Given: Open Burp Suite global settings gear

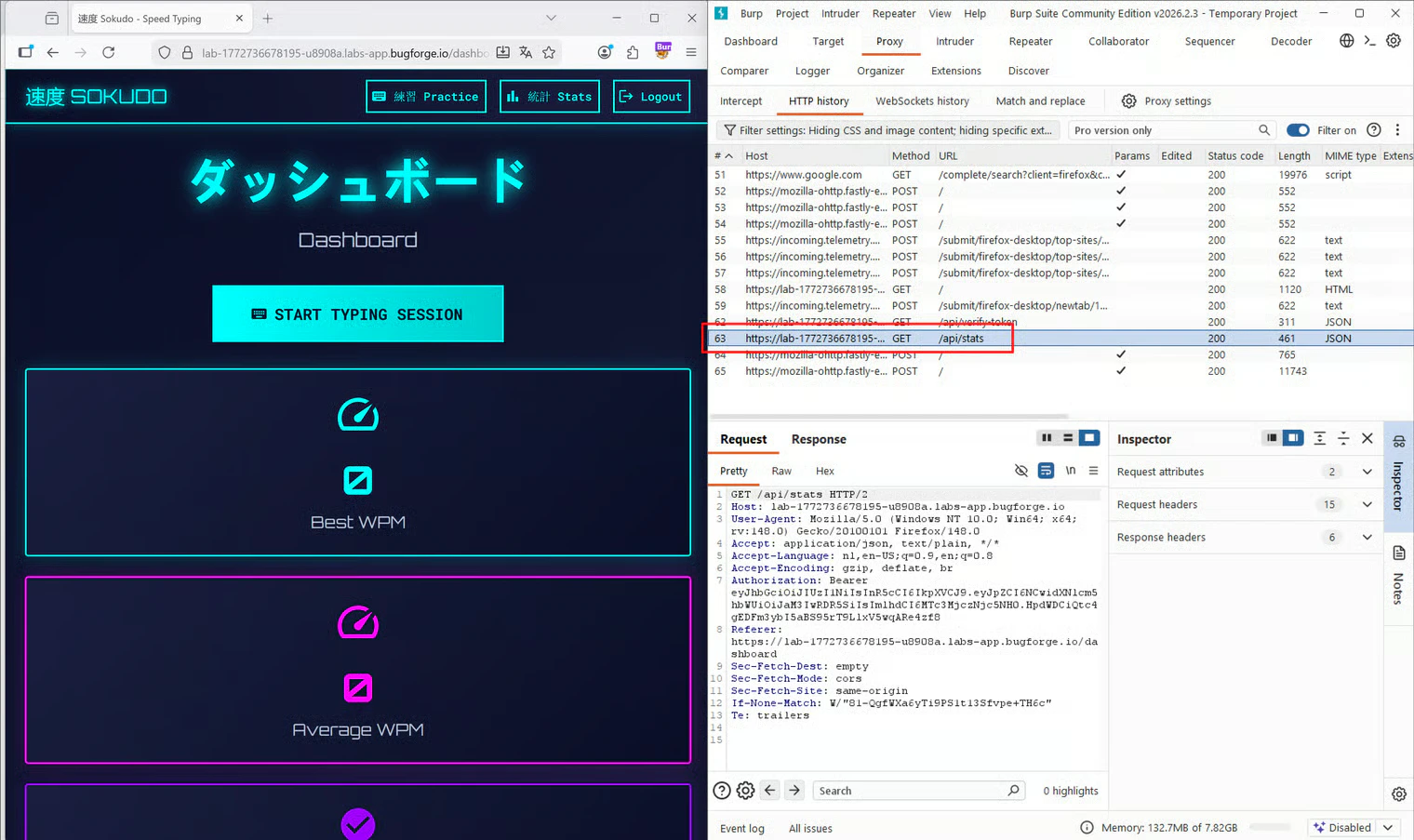Looking at the screenshot, I should click(x=1394, y=41).
